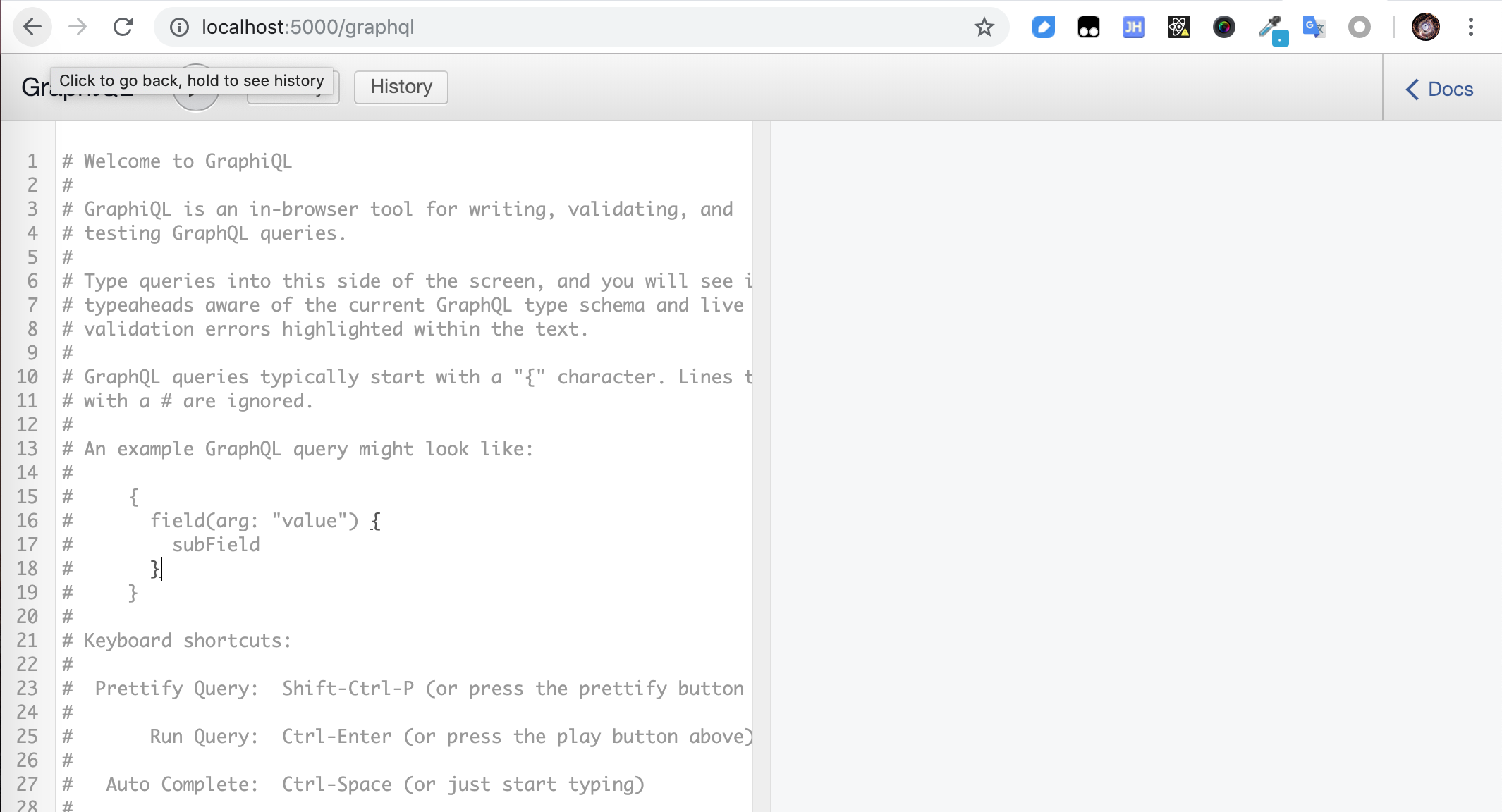Open the Chrome profile avatar
Viewport: 1502px width, 812px height.
click(x=1425, y=27)
